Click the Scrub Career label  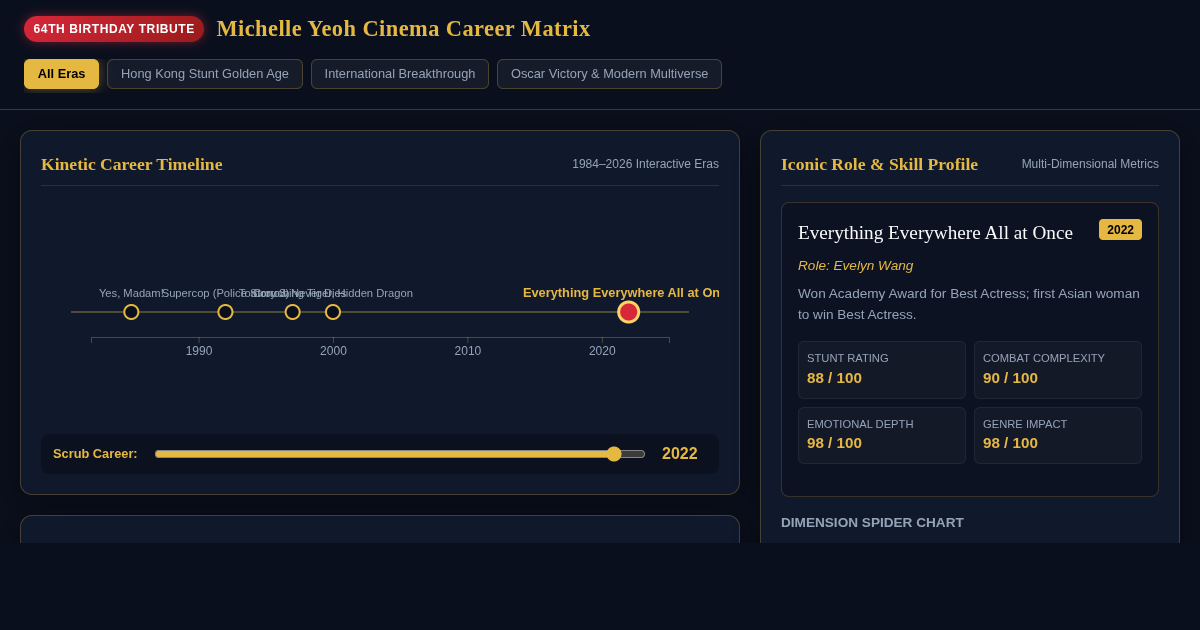pos(95,454)
